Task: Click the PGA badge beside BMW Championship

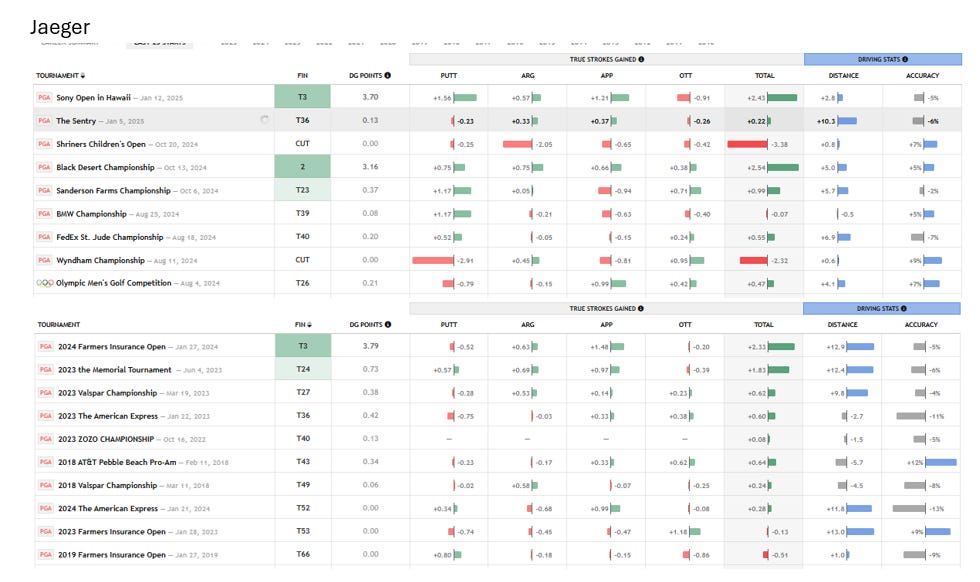Action: click(x=44, y=213)
